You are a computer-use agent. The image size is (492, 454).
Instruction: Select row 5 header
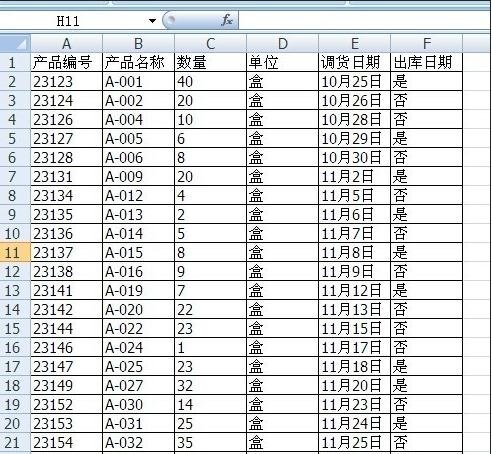(15, 138)
